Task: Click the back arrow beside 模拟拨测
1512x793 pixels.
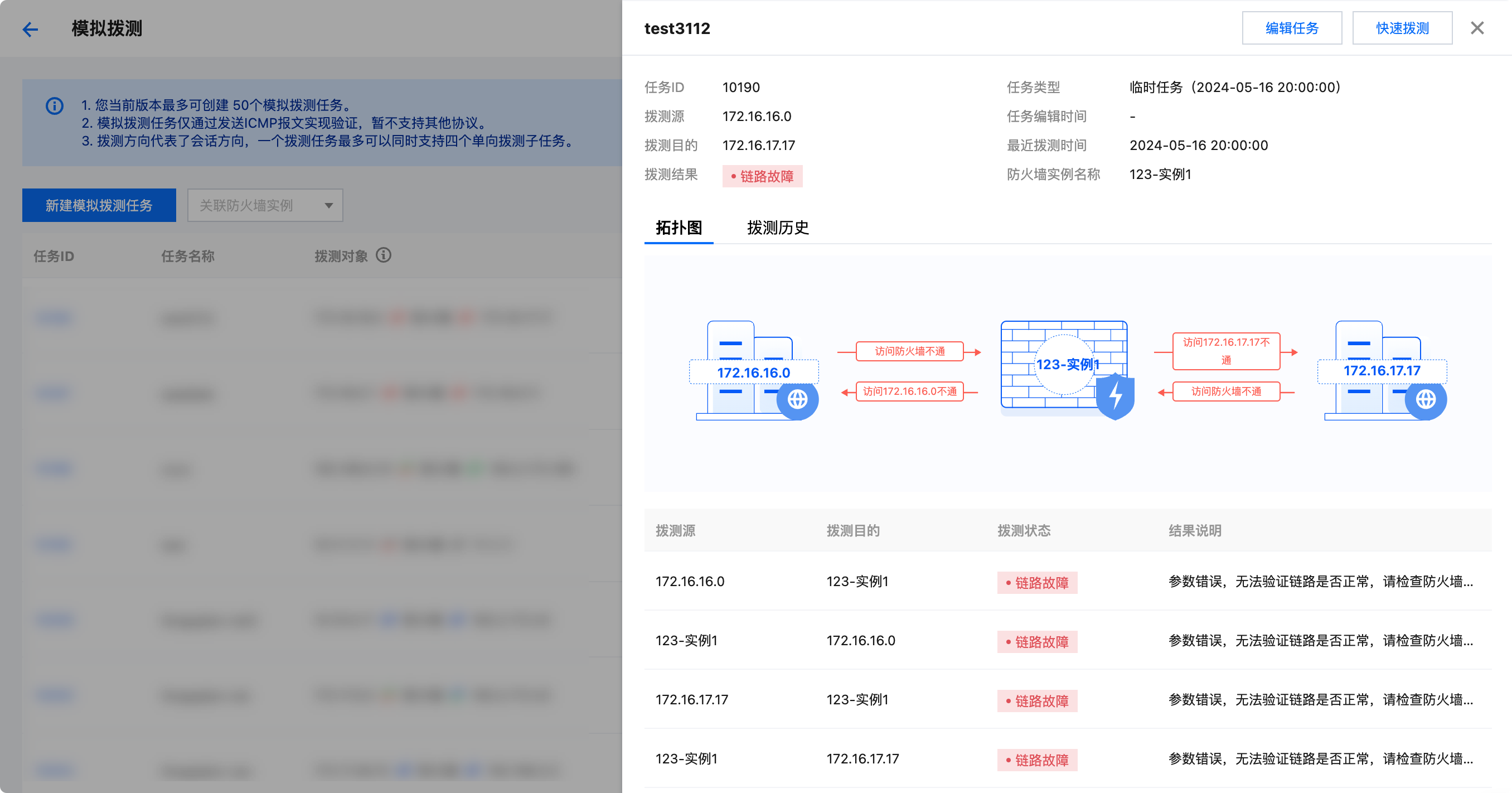Action: pos(30,29)
